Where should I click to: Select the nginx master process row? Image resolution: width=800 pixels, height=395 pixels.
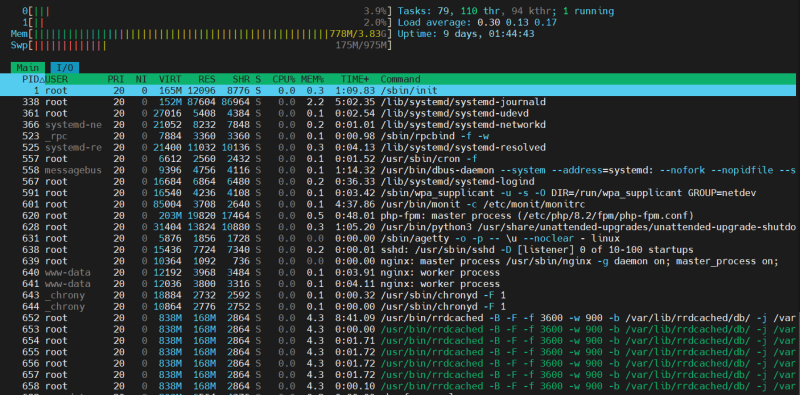click(x=398, y=261)
